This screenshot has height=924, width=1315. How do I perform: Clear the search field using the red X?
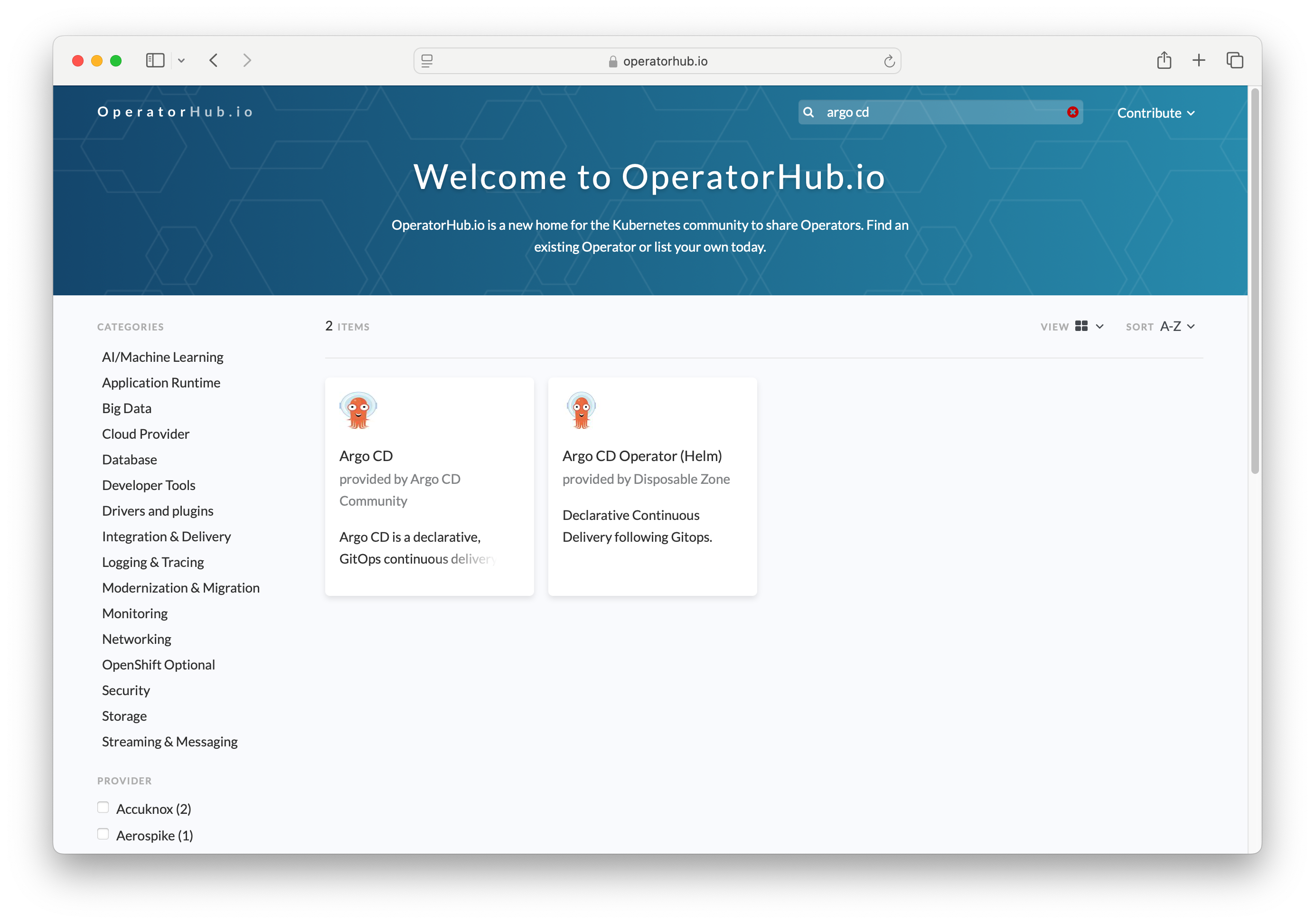(x=1073, y=112)
